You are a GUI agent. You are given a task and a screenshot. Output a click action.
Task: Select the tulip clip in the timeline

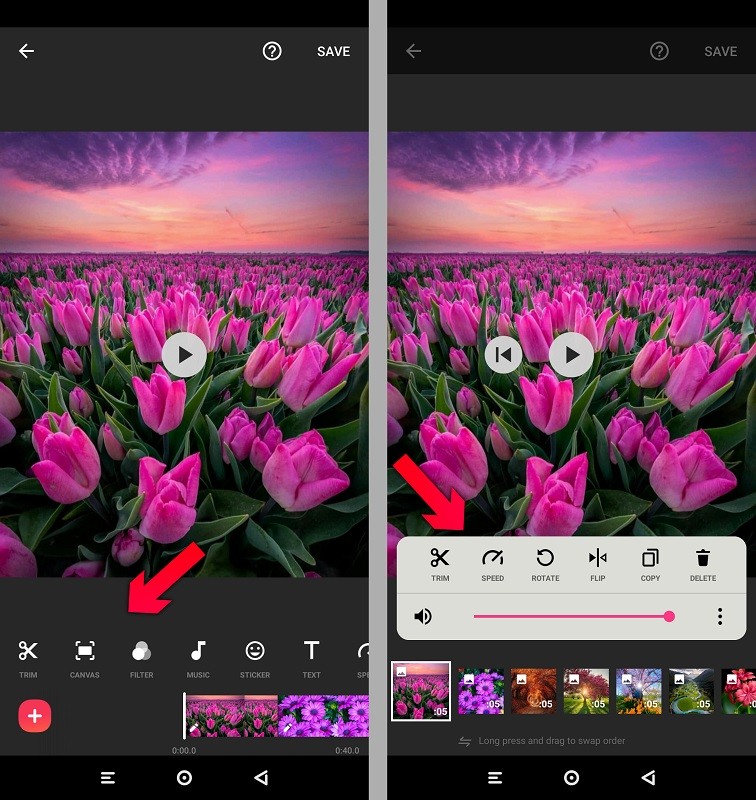pyautogui.click(x=232, y=715)
